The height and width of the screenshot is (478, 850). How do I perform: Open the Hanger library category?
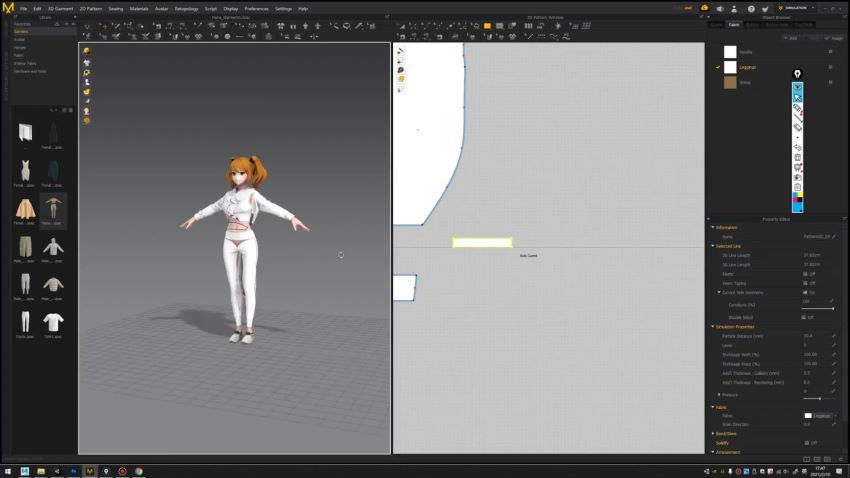pyautogui.click(x=20, y=48)
